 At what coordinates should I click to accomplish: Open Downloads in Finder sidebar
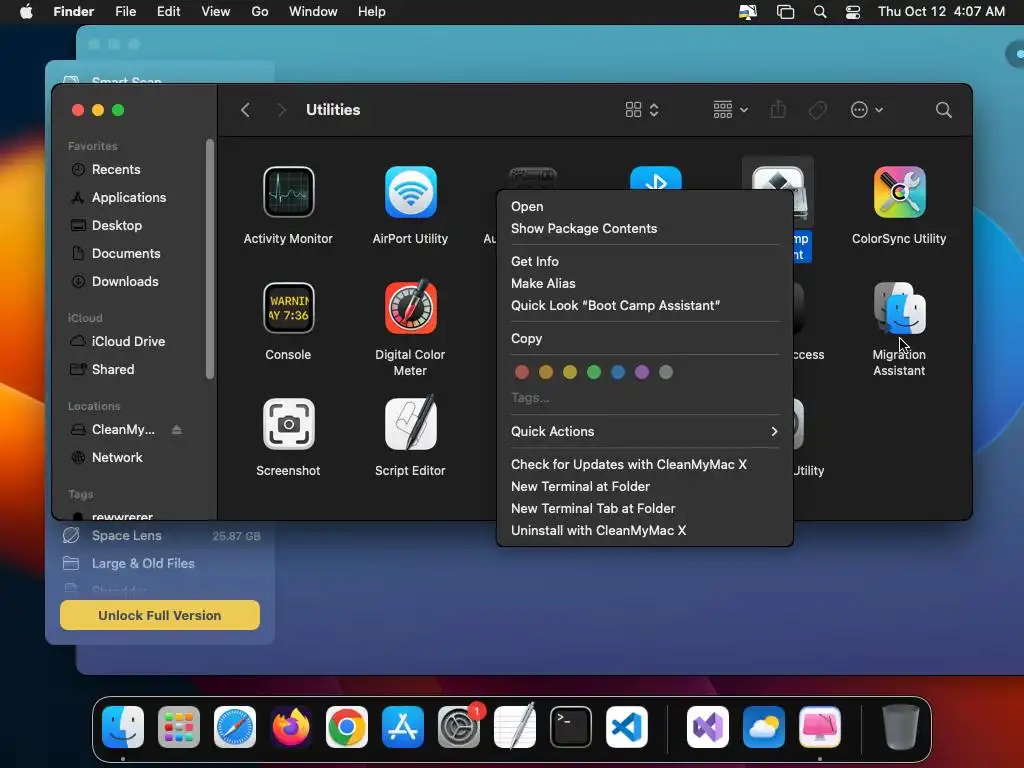[x=135, y=281]
